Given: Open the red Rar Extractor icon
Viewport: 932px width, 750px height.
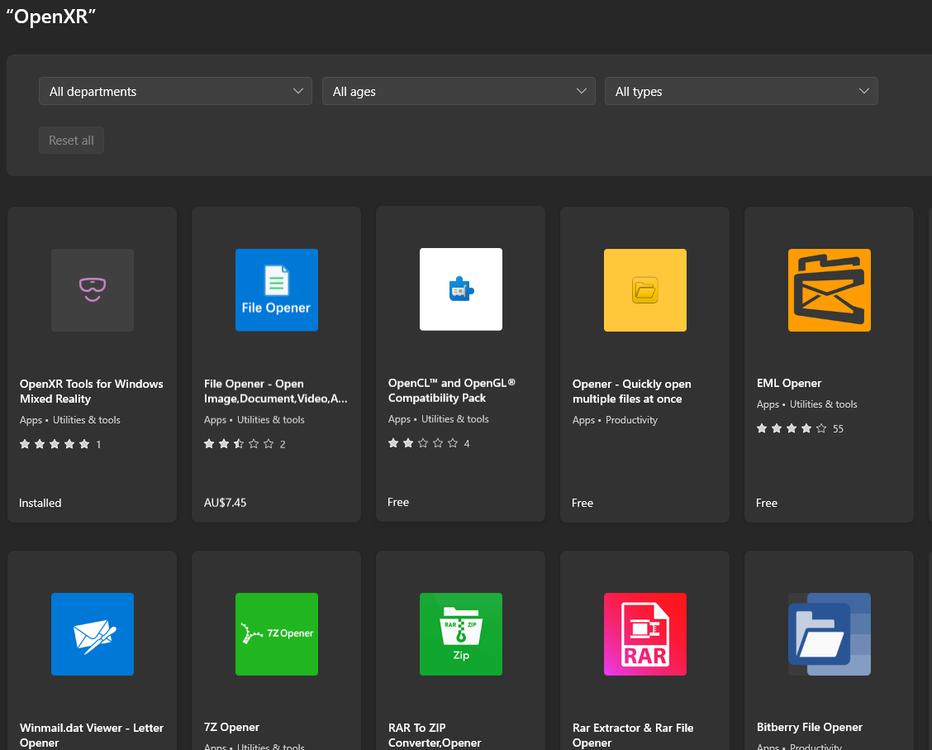Looking at the screenshot, I should click(x=644, y=634).
